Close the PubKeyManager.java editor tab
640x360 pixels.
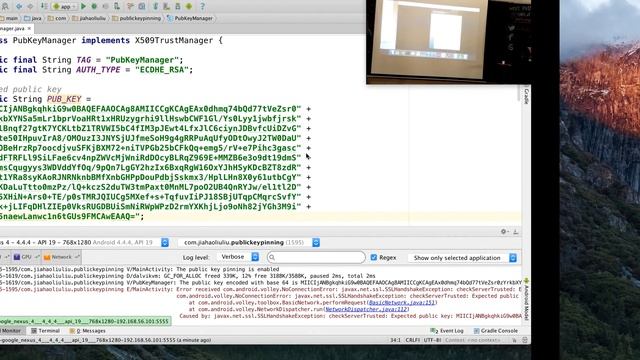29,29
